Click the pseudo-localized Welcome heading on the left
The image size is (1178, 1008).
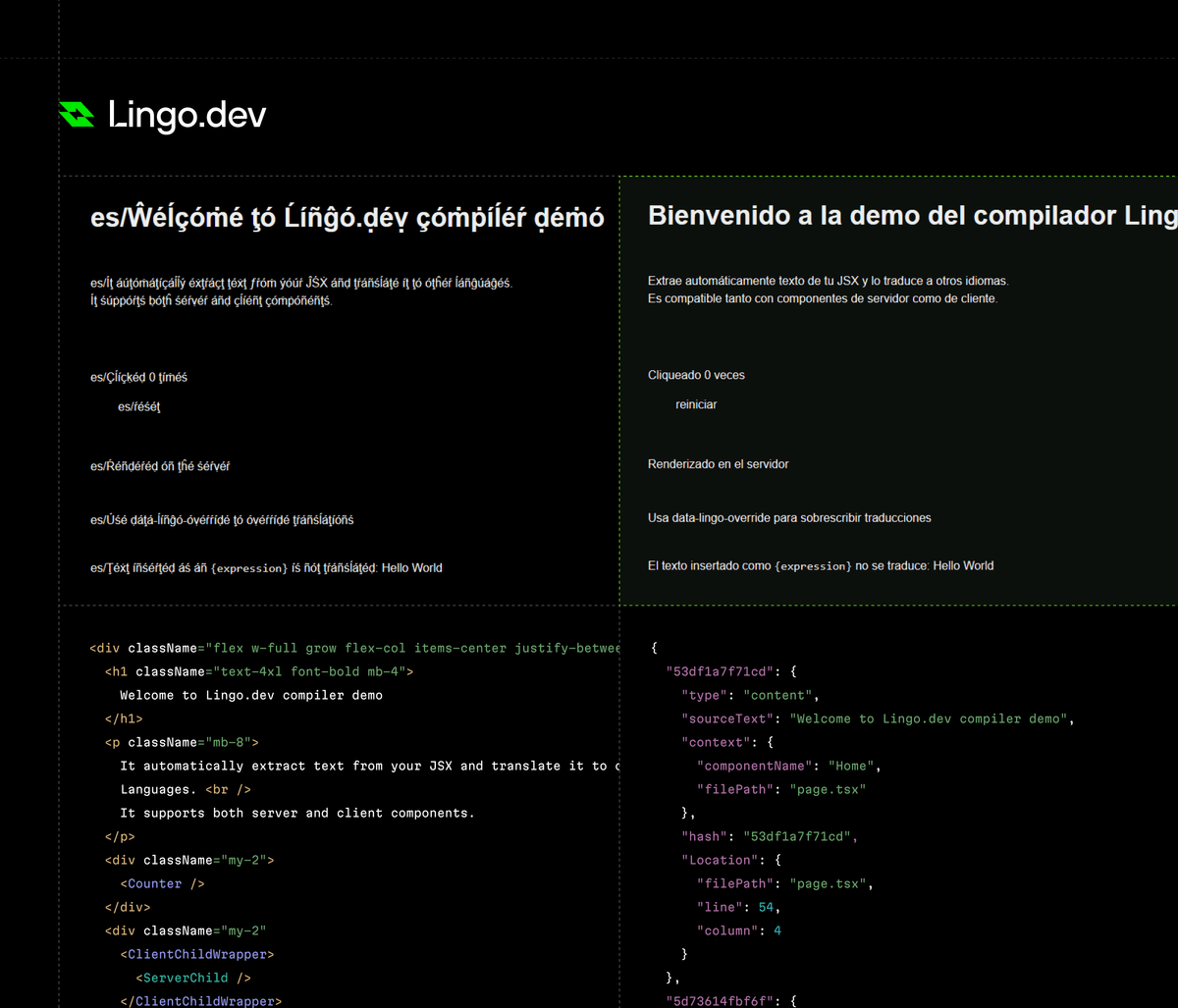pos(345,217)
